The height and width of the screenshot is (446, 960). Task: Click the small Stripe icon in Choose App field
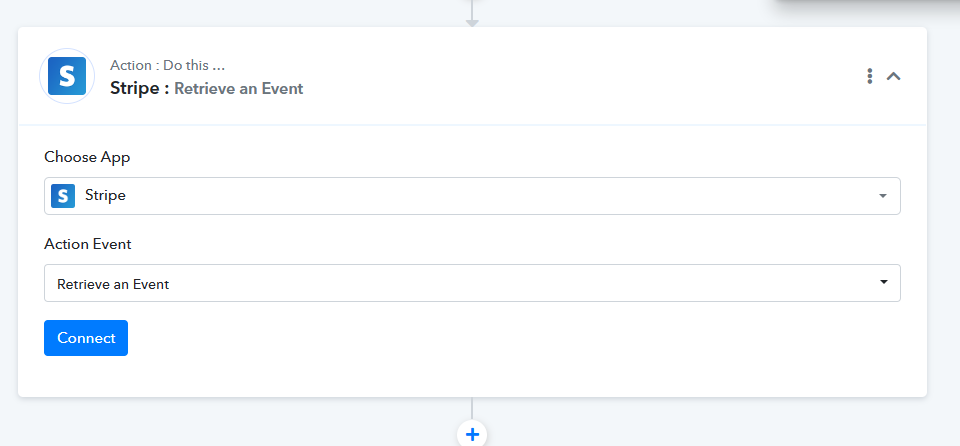[63, 196]
